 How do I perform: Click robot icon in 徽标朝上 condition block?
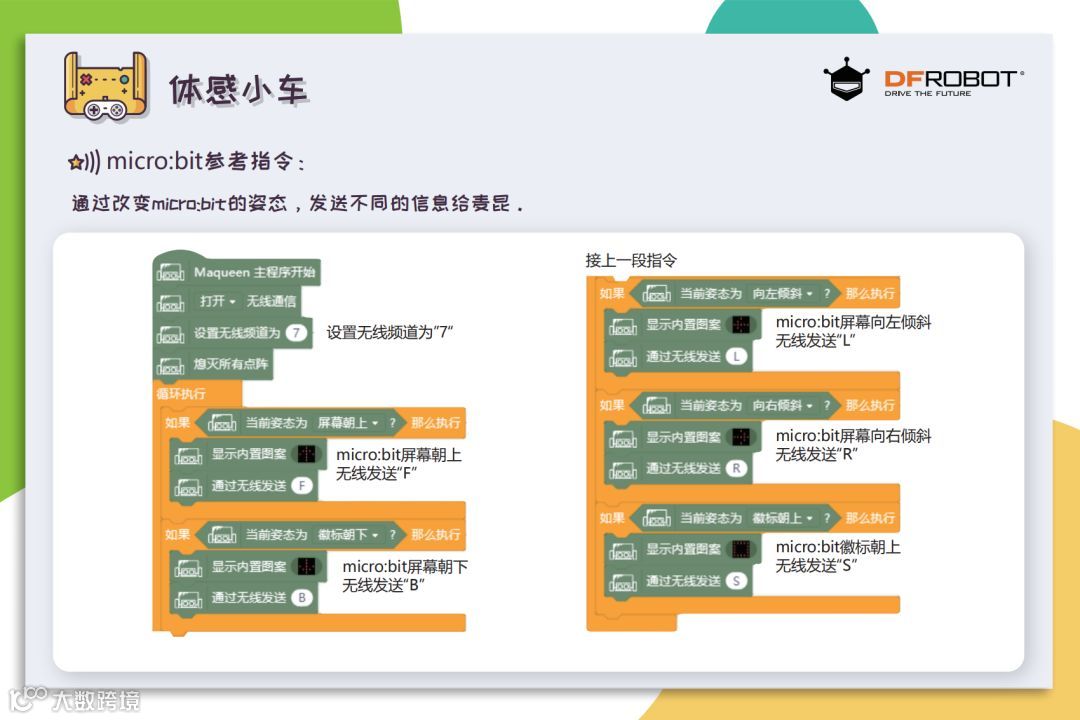pyautogui.click(x=656, y=518)
